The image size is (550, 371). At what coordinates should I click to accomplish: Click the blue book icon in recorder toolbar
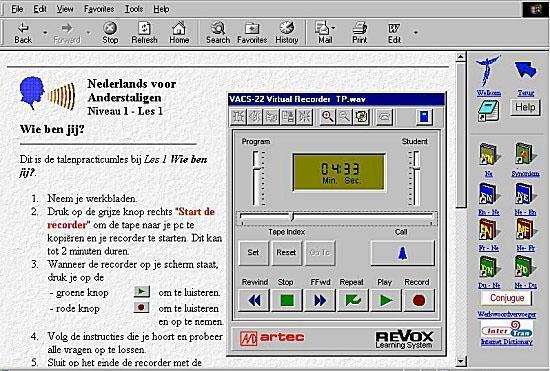(424, 117)
